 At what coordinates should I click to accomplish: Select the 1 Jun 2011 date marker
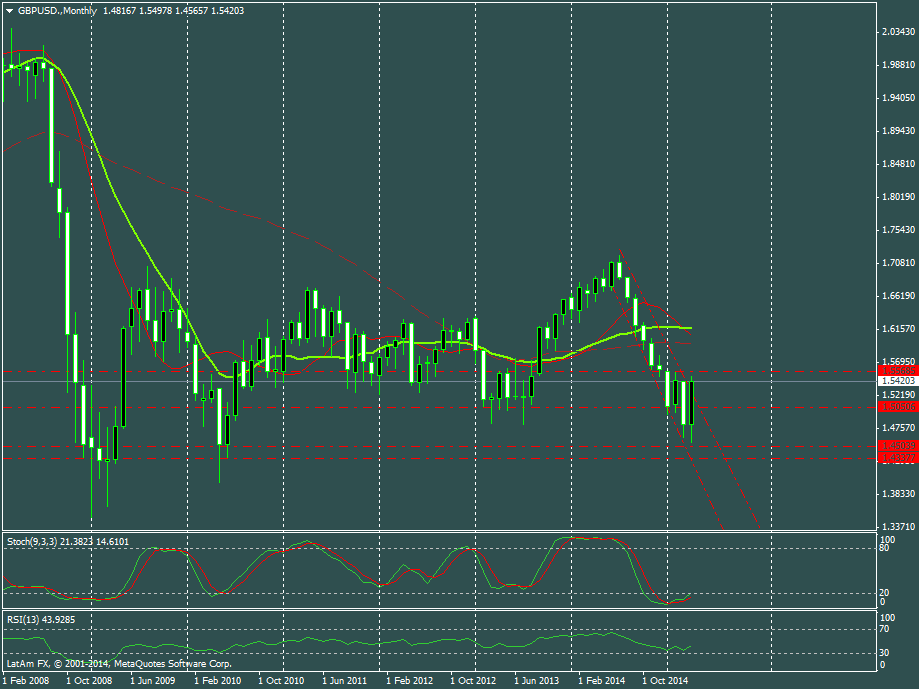(x=344, y=680)
